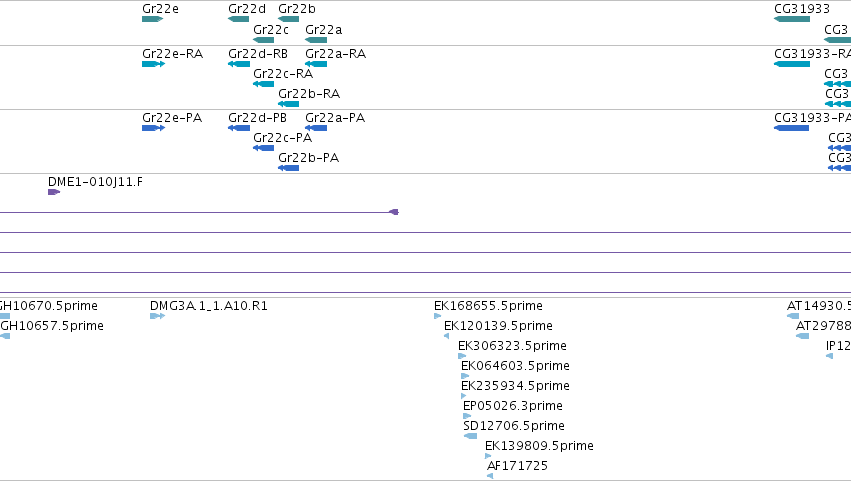Select the Gr22a-RA transcript arrow
The image size is (851, 481).
coord(316,64)
